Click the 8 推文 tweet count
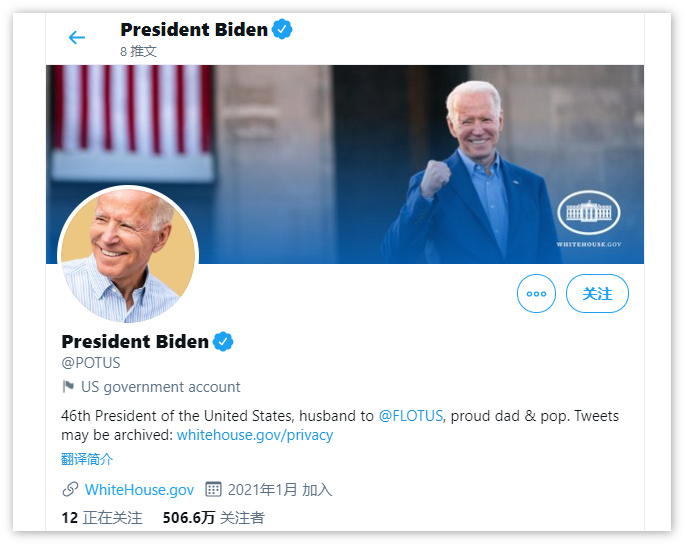This screenshot has height=545, width=685. coord(138,51)
